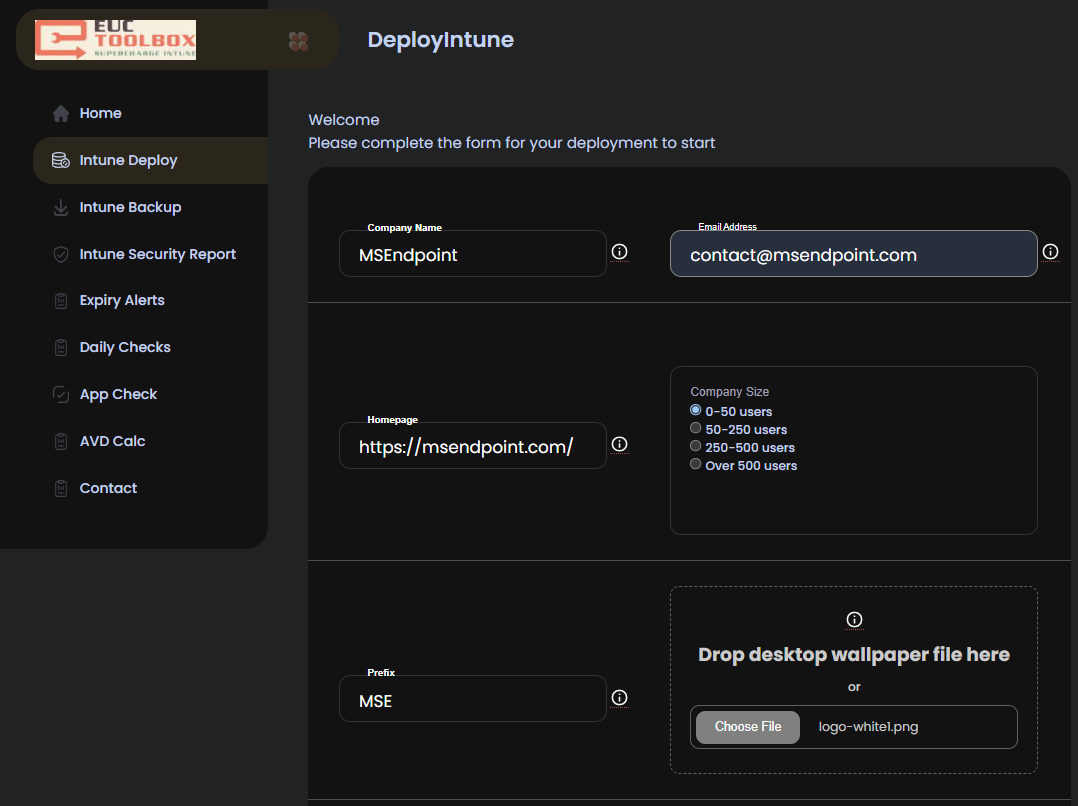Click the AVD Calc icon

60,441
